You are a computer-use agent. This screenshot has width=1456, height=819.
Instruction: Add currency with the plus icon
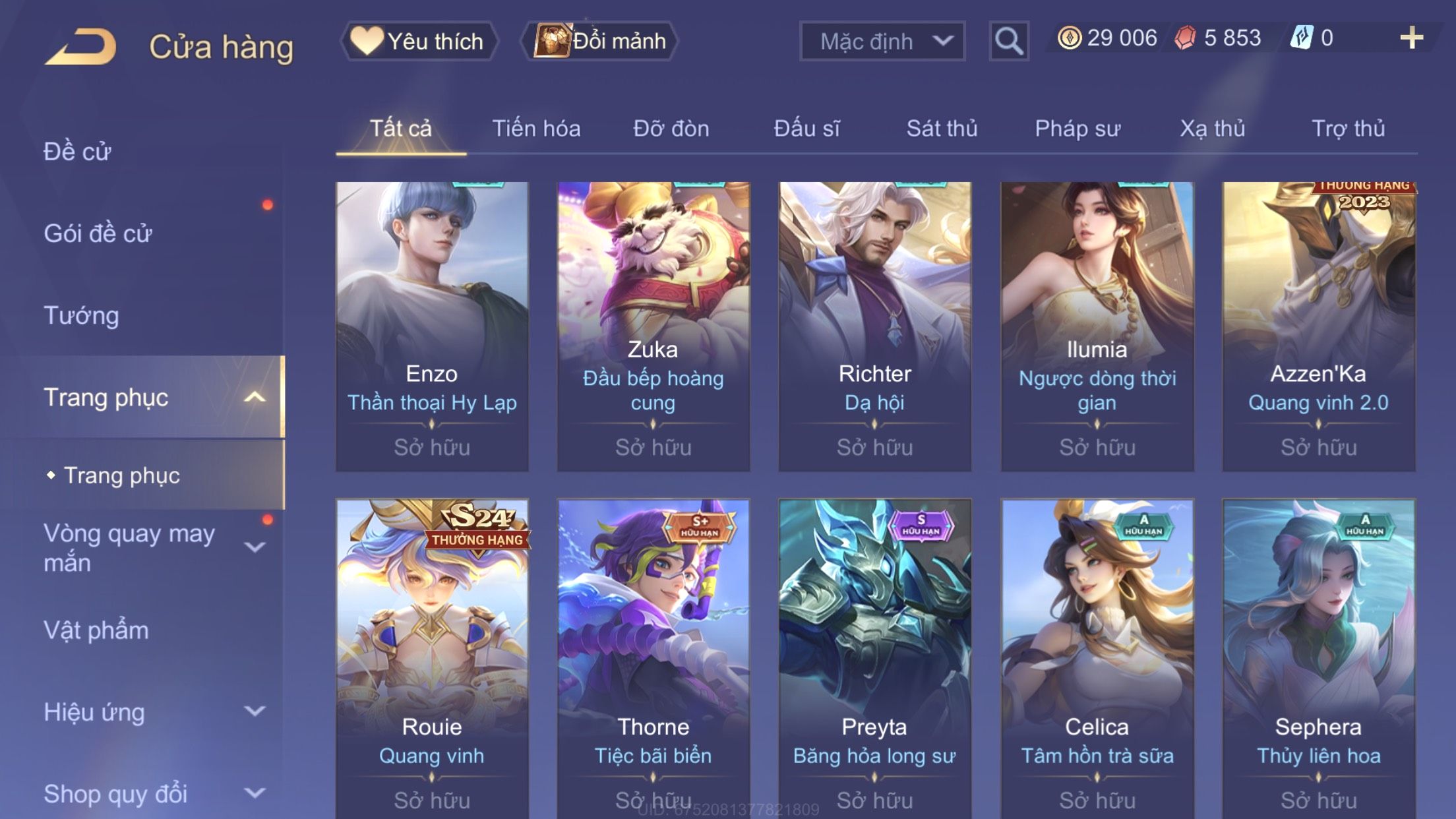[1411, 38]
